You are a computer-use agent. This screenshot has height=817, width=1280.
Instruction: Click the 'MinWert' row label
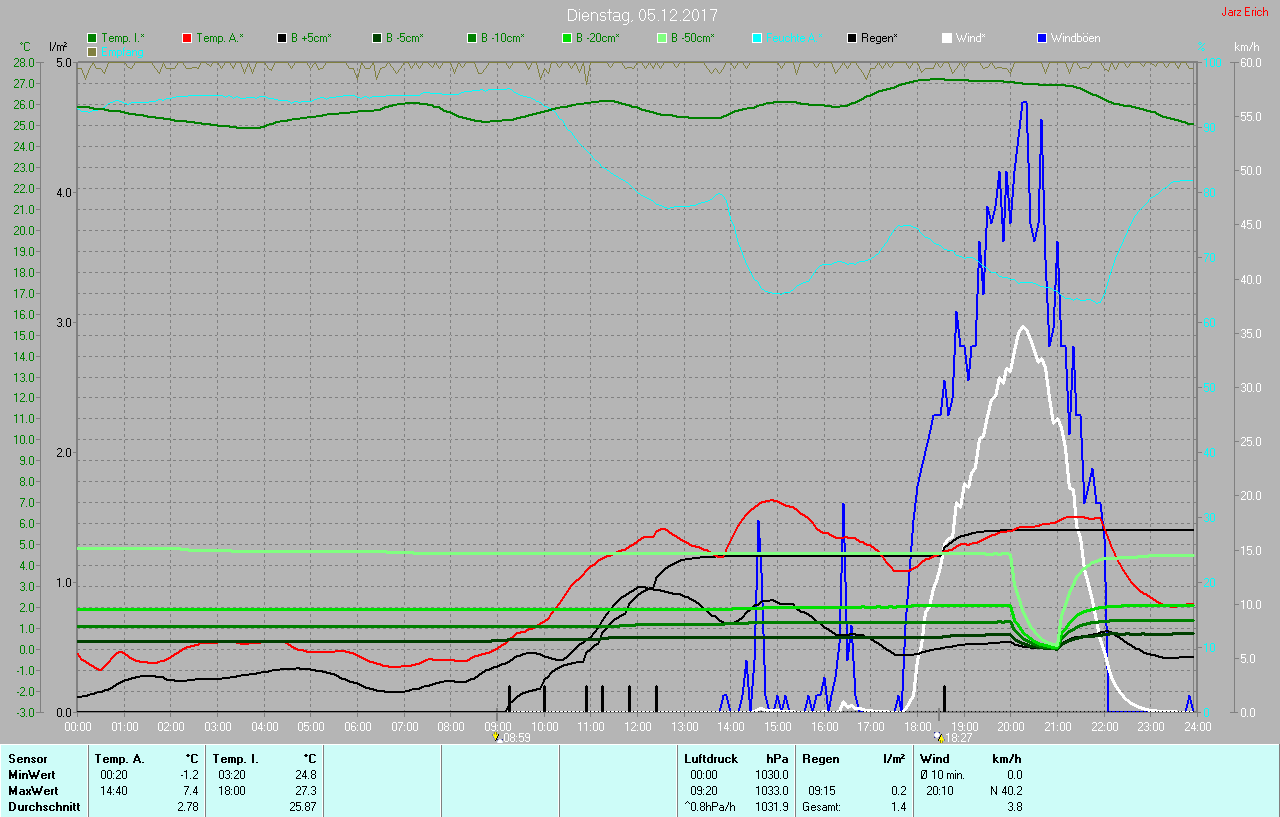click(31, 775)
